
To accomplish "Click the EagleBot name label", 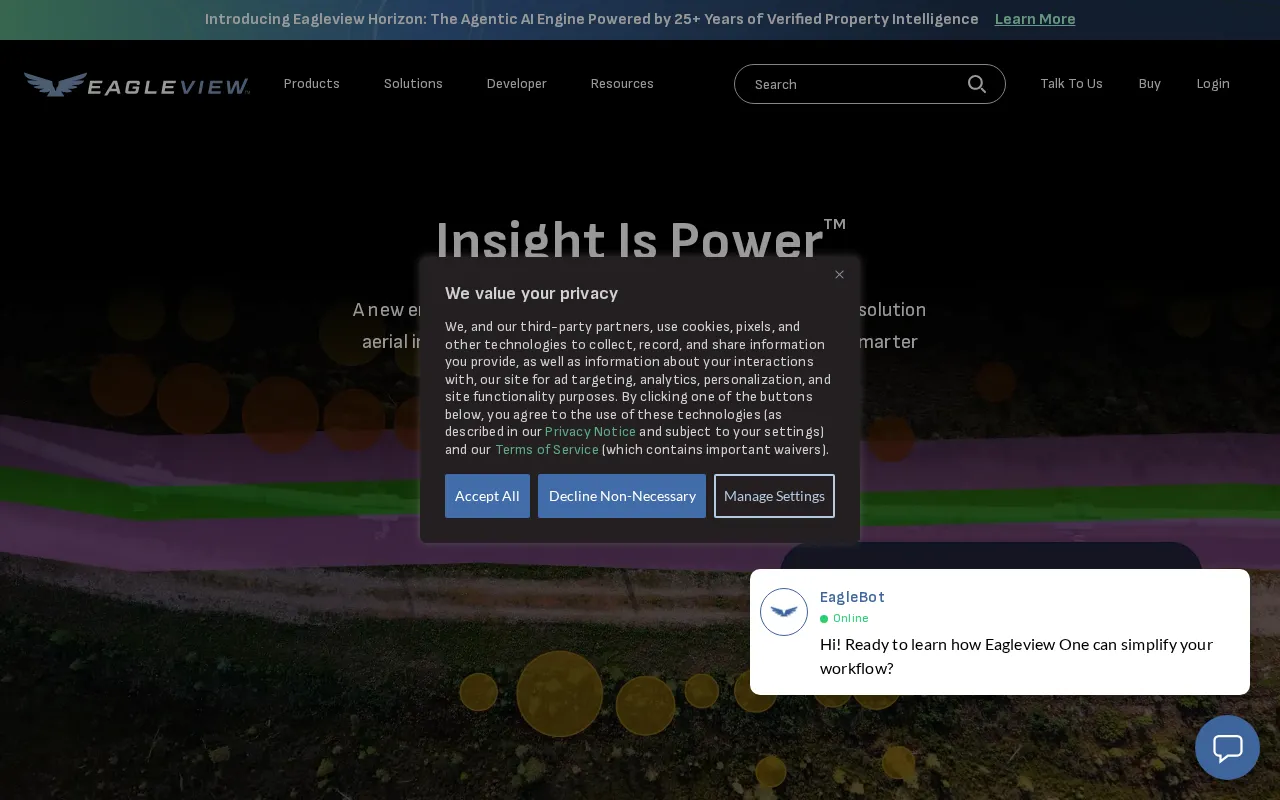I will click(852, 597).
